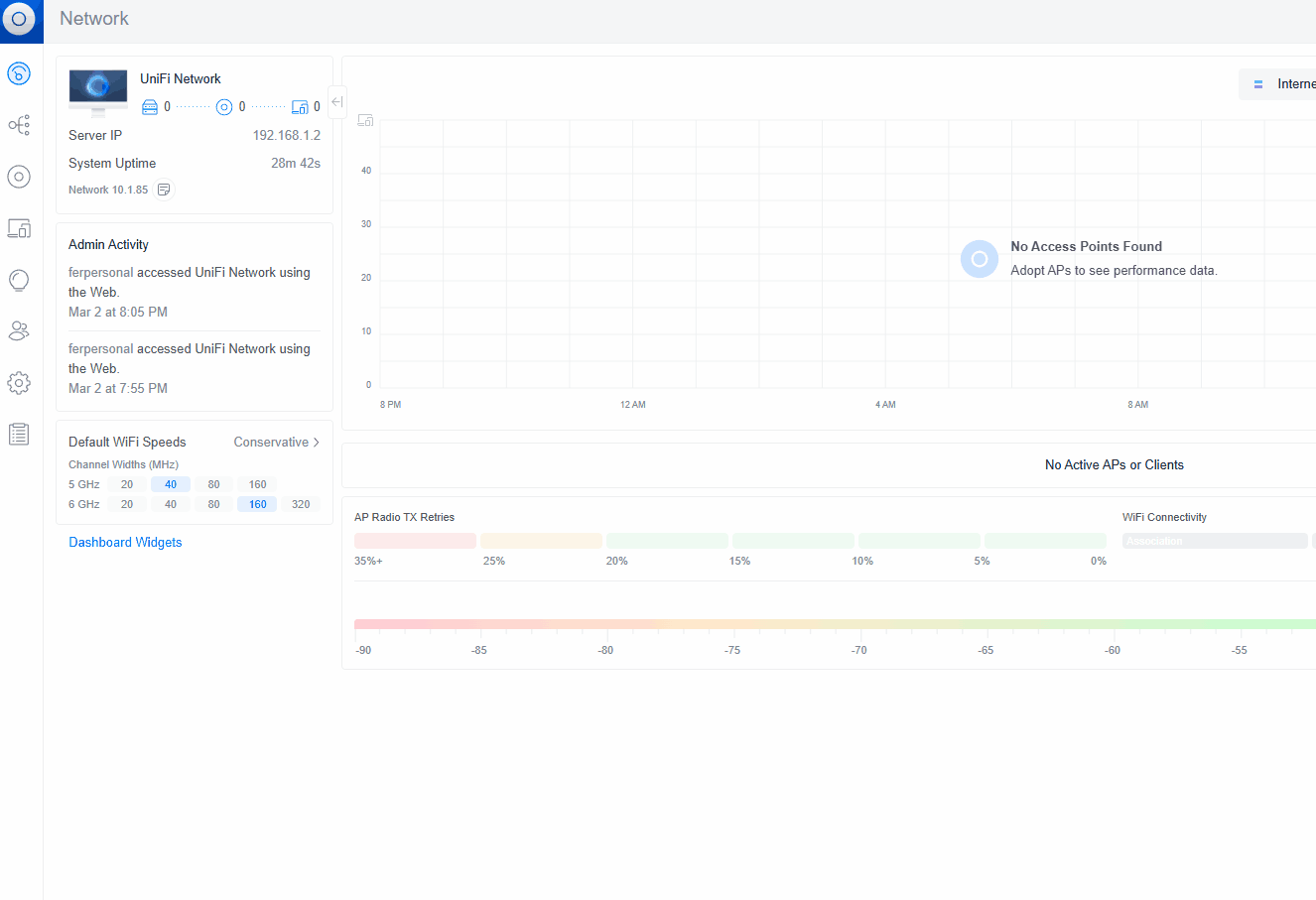1316x900 pixels.
Task: Select 40 MHz width for 5 GHz
Action: (171, 484)
